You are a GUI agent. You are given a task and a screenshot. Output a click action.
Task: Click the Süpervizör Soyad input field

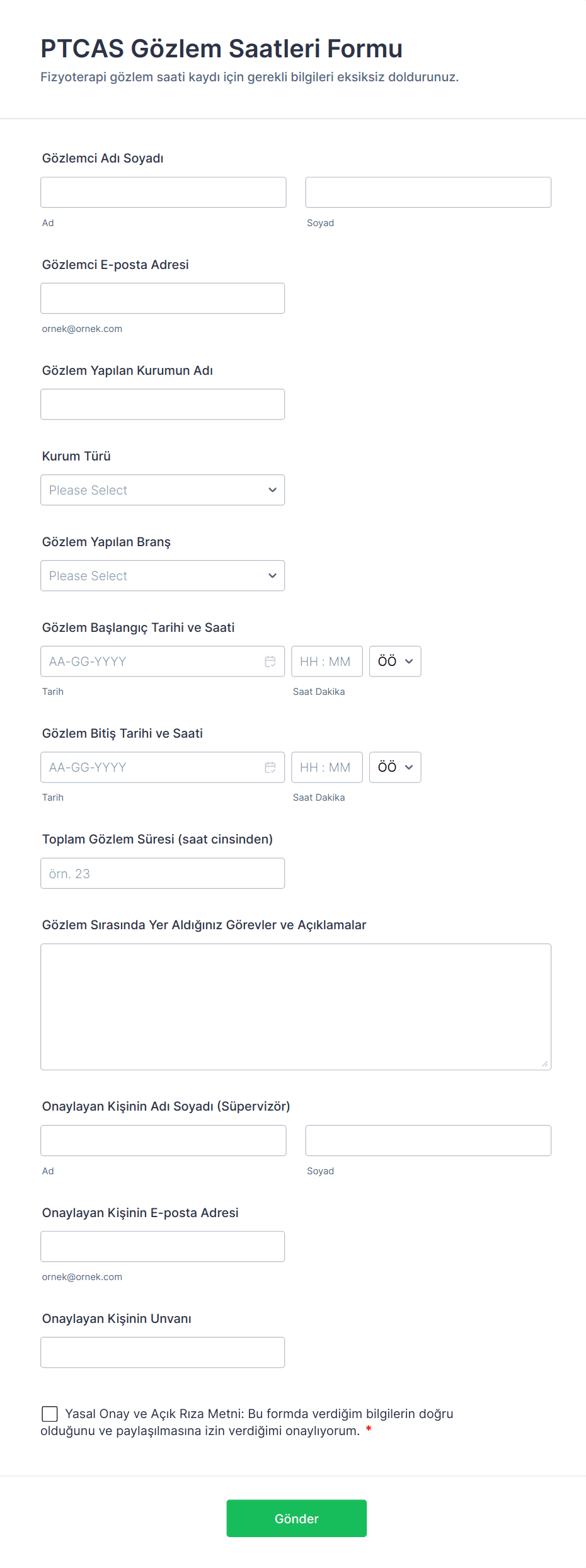point(428,1140)
